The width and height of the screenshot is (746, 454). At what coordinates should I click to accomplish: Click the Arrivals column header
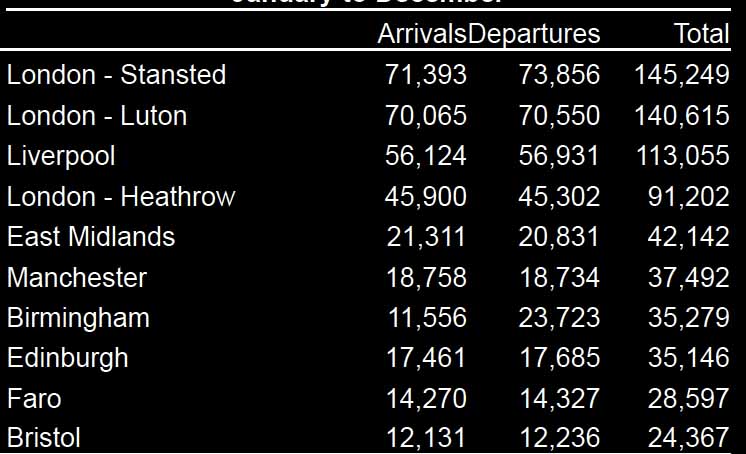pyautogui.click(x=422, y=34)
